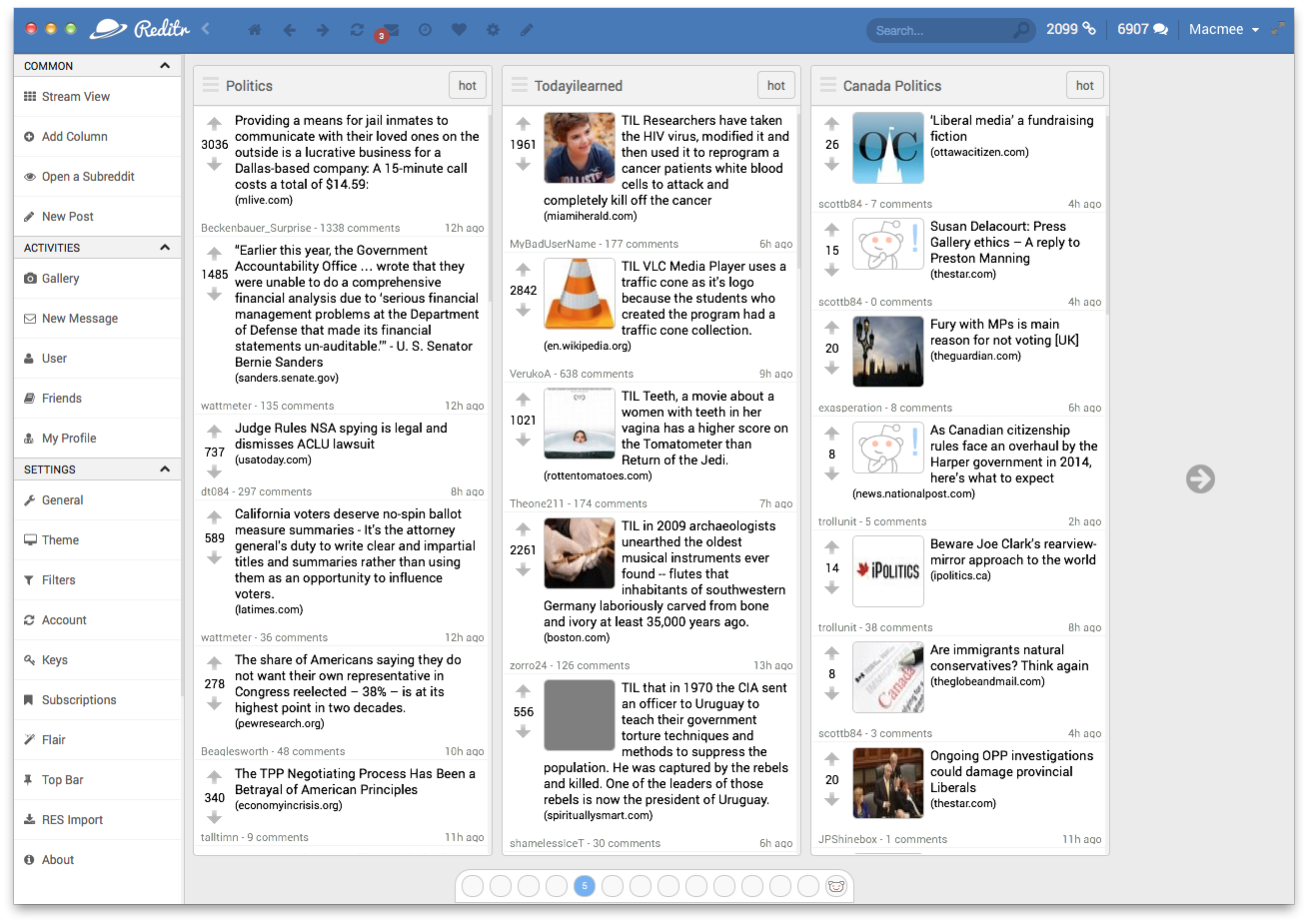This screenshot has height=924, width=1308.
Task: Select Subscriptions in the settings menu
Action: 79,700
